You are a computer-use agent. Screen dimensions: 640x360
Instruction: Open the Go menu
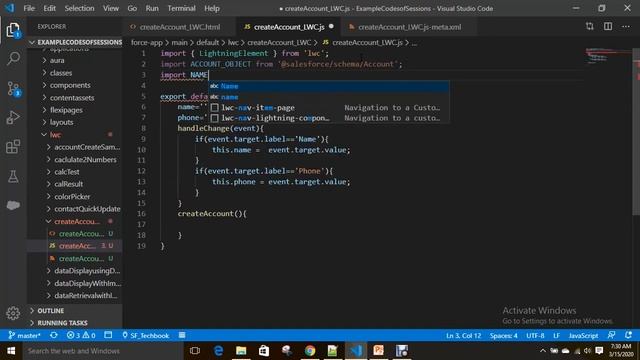coord(132,8)
